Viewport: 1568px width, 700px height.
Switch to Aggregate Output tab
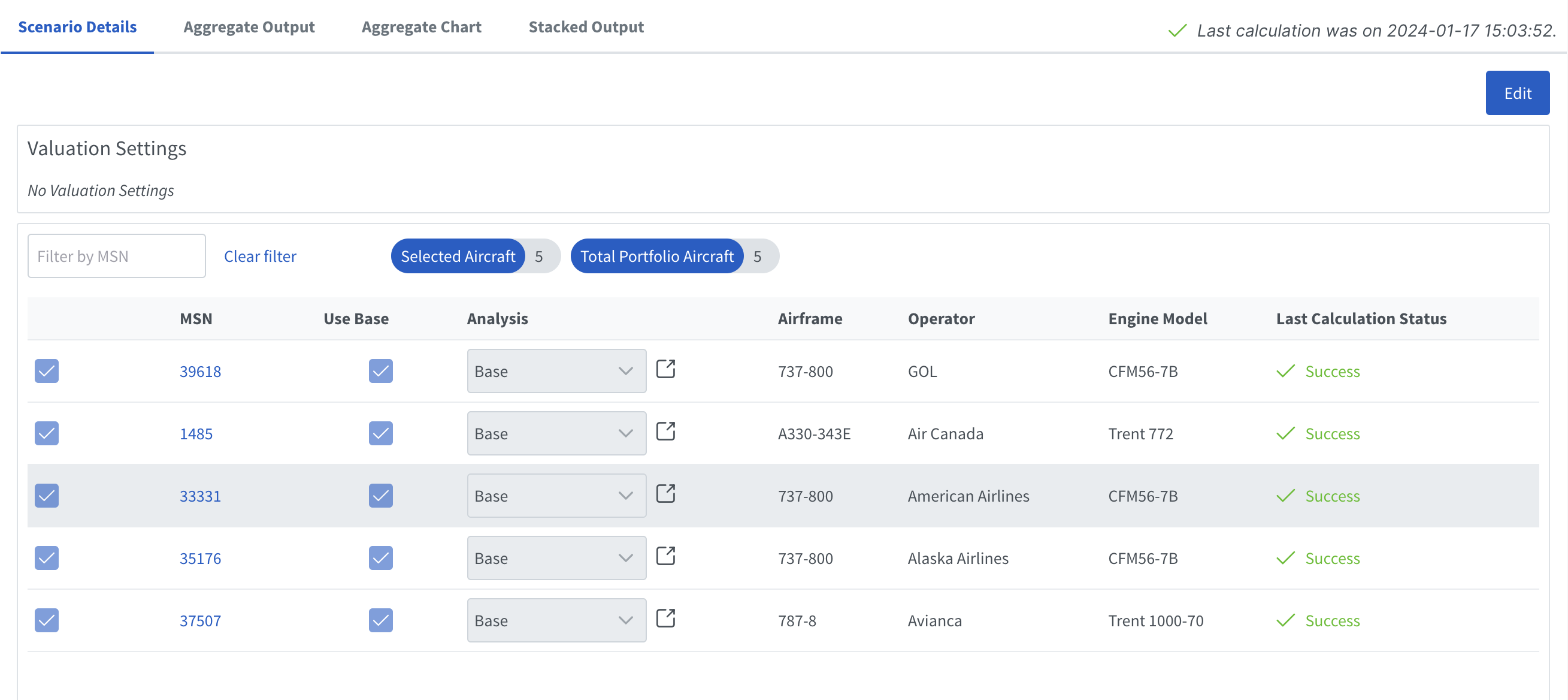(x=249, y=27)
